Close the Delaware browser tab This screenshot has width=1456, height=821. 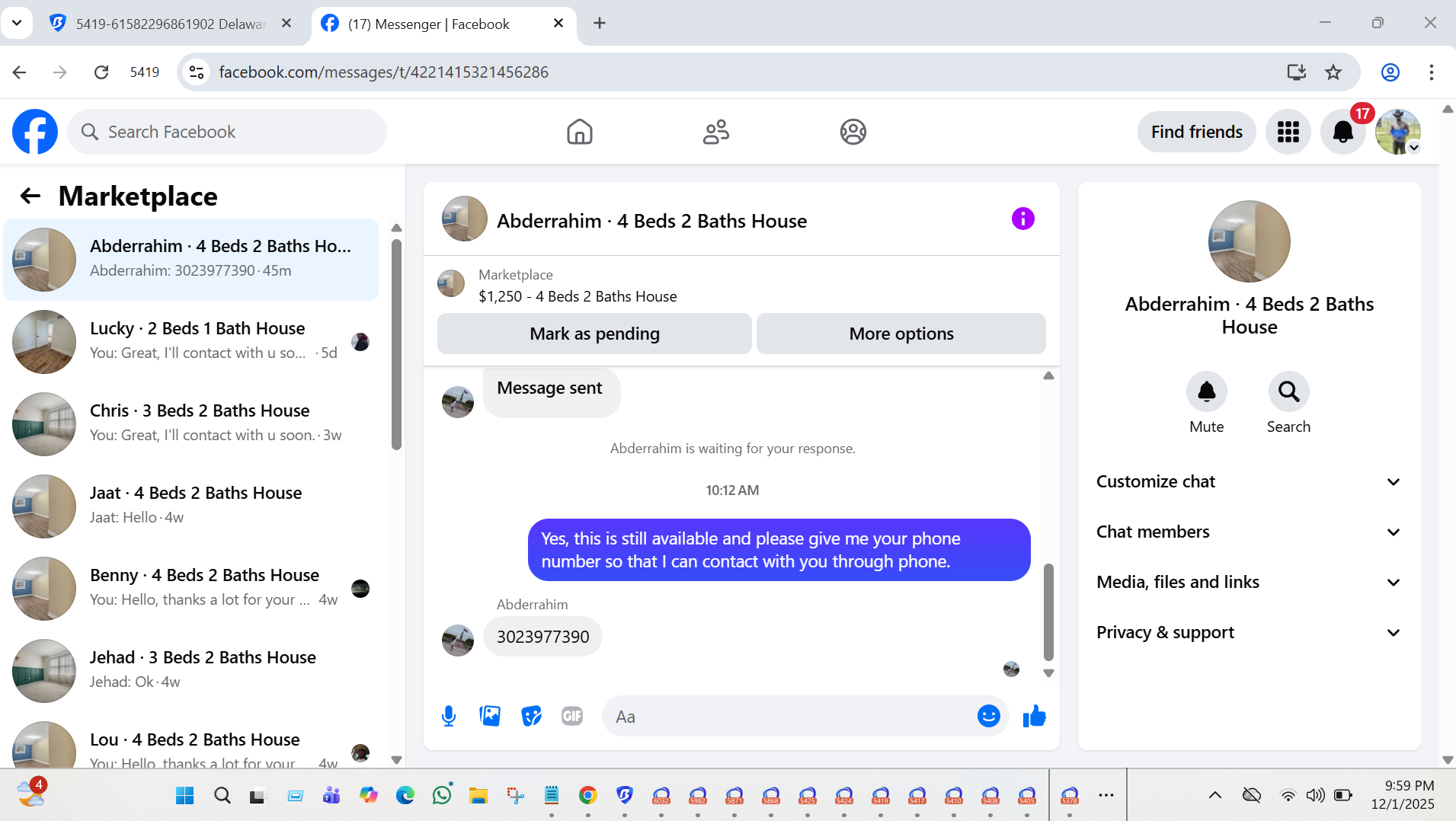coord(286,23)
